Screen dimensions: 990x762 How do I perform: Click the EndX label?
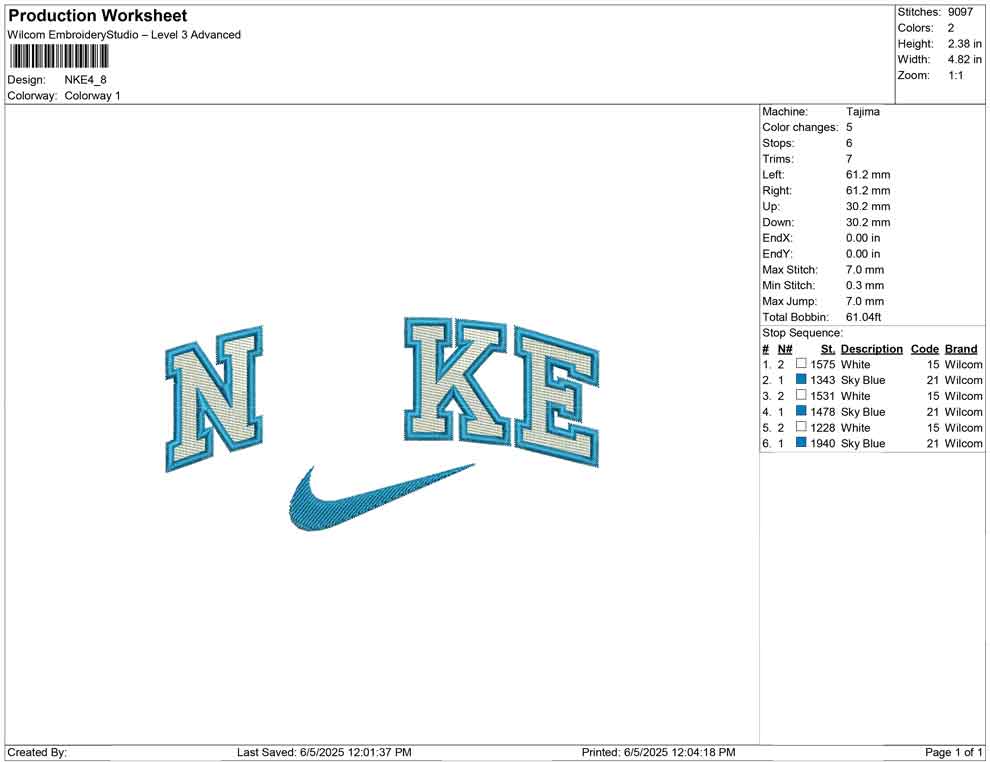tap(777, 237)
